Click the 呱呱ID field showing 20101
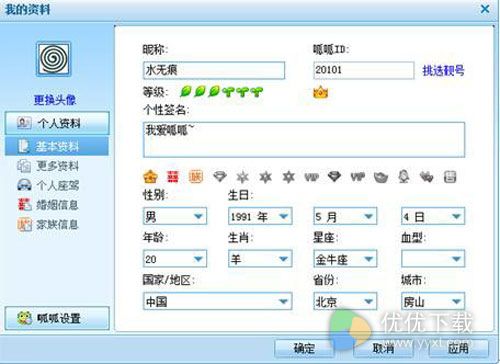The height and width of the screenshot is (364, 500). click(364, 70)
